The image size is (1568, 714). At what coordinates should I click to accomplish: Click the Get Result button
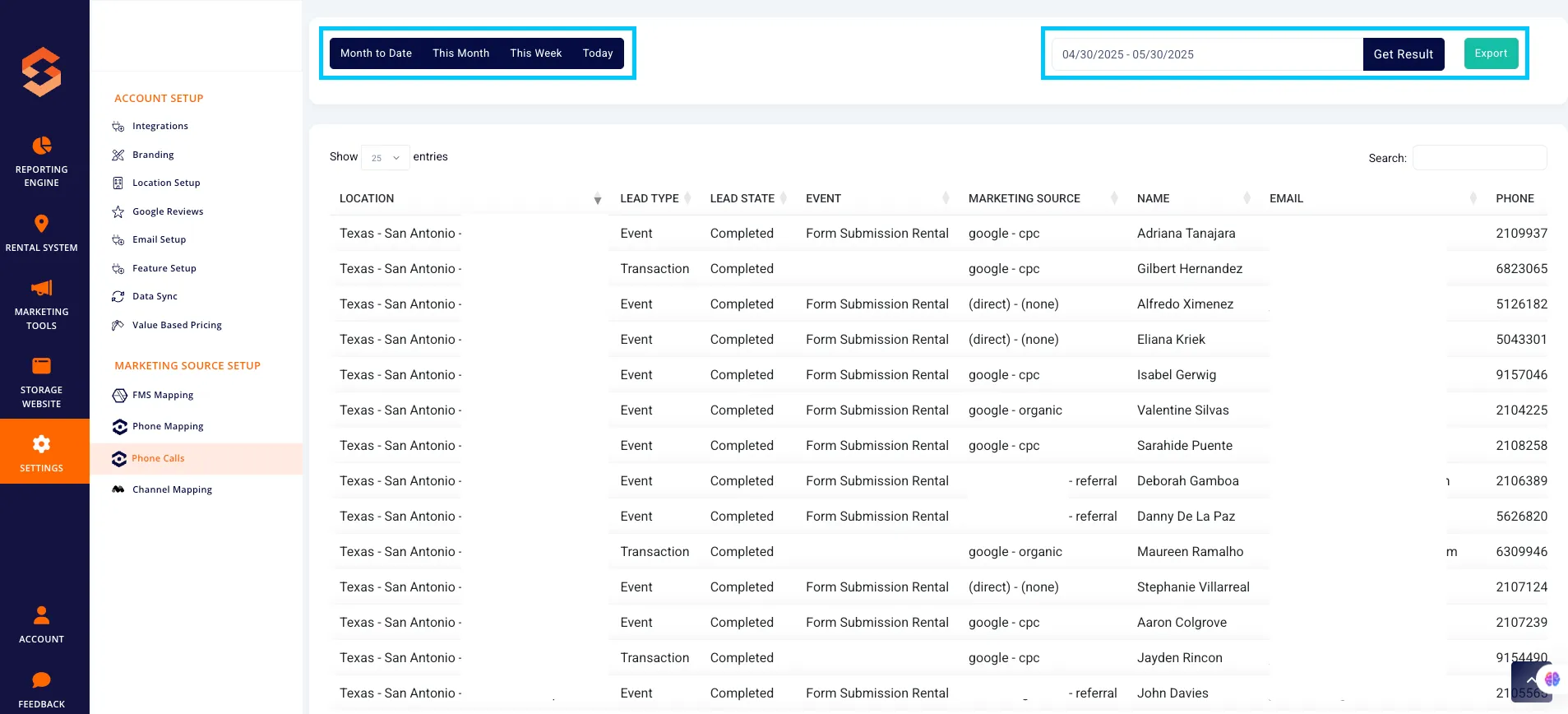(x=1404, y=54)
